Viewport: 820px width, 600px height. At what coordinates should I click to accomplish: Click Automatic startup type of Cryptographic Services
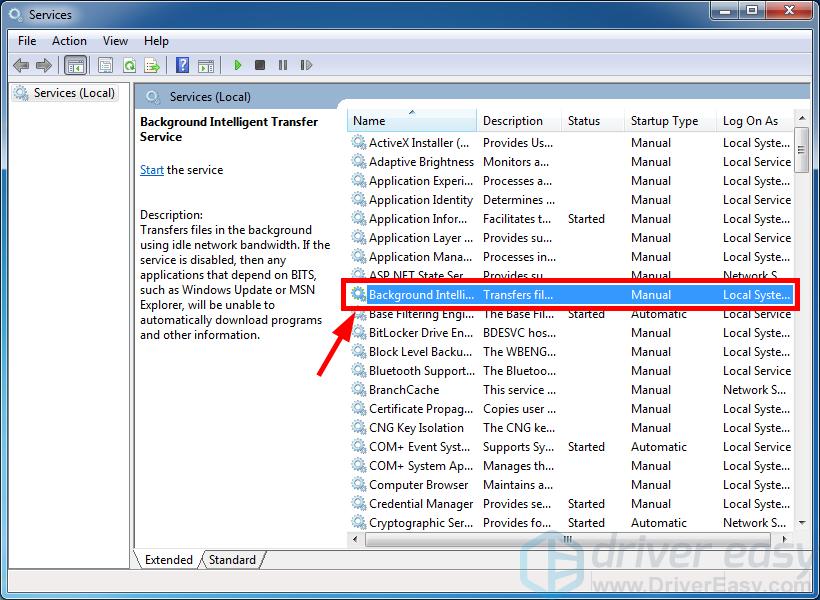point(658,523)
